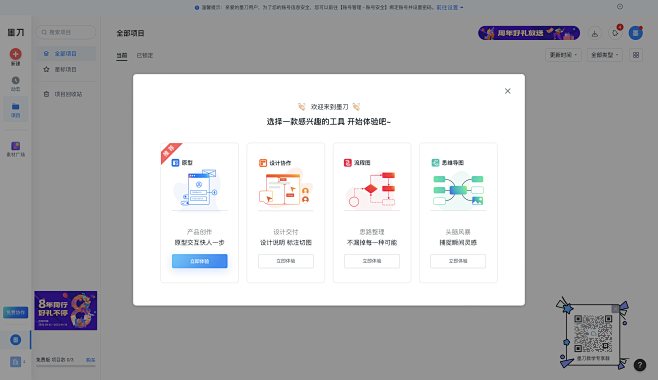
Task: Click the 思路整理 label on the 流程图 card
Action: click(x=372, y=232)
